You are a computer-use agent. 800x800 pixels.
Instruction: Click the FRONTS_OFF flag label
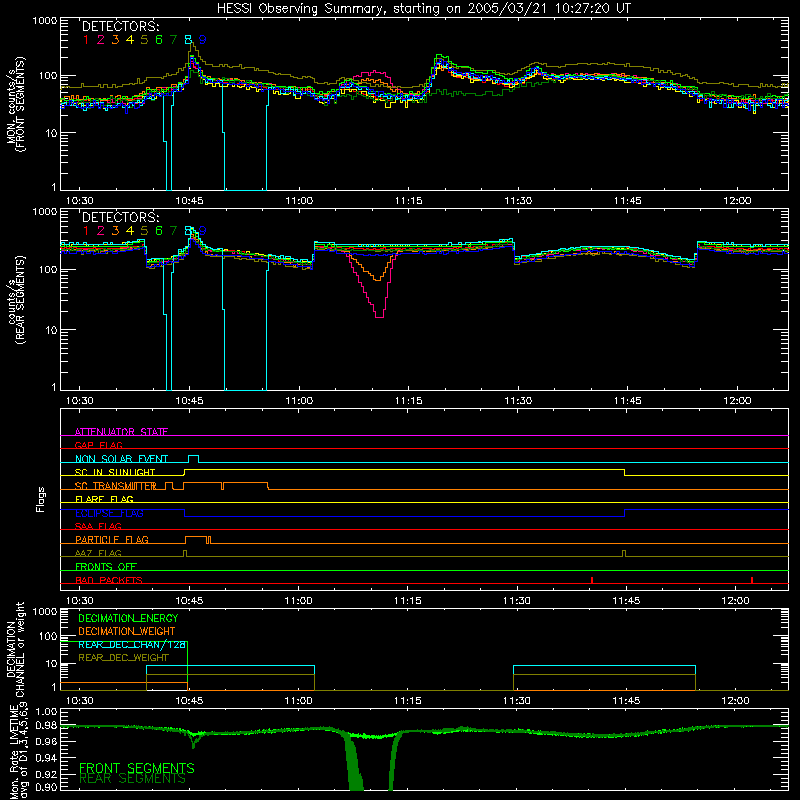106,566
